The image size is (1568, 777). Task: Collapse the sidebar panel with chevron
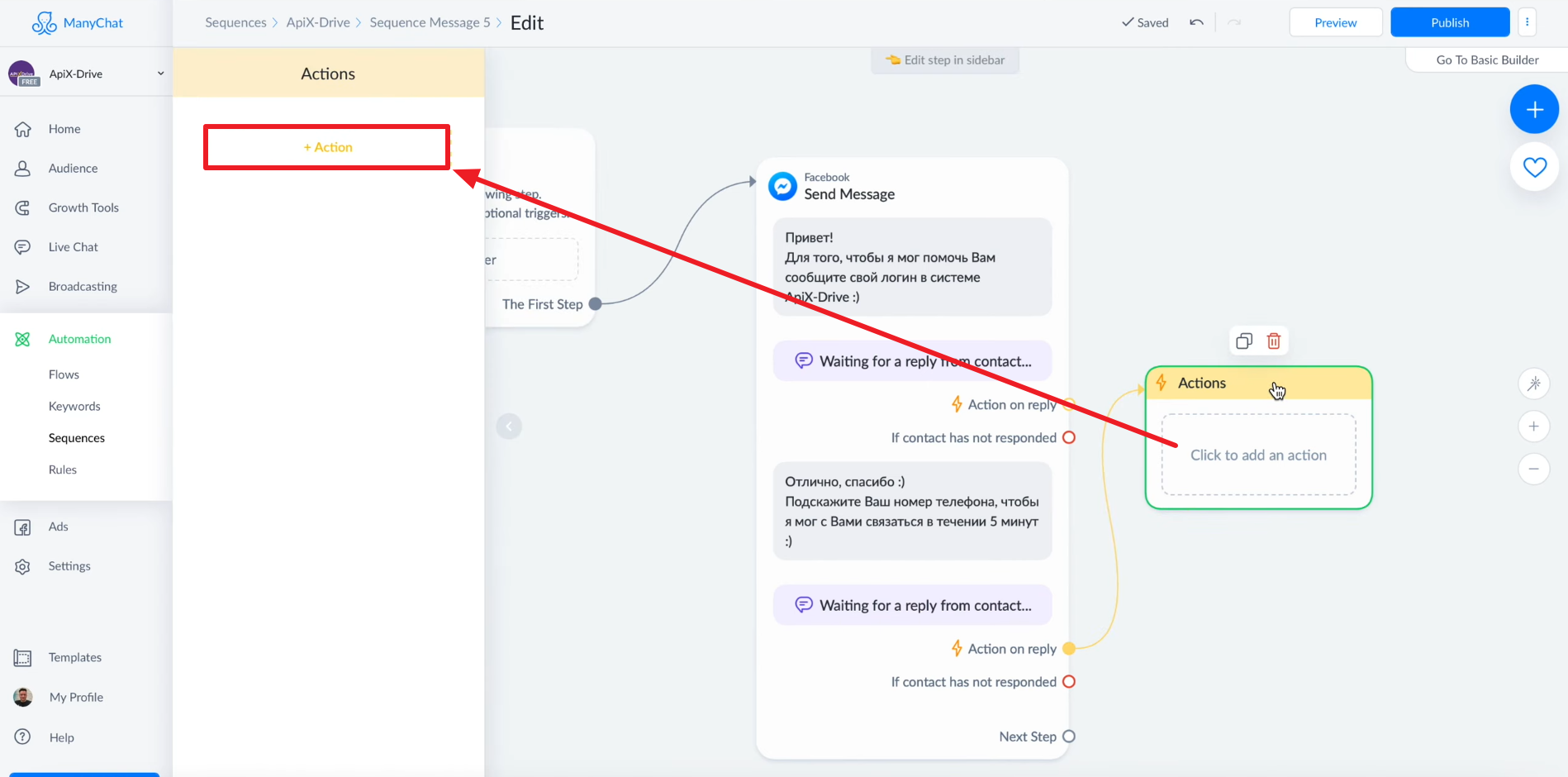pyautogui.click(x=509, y=427)
